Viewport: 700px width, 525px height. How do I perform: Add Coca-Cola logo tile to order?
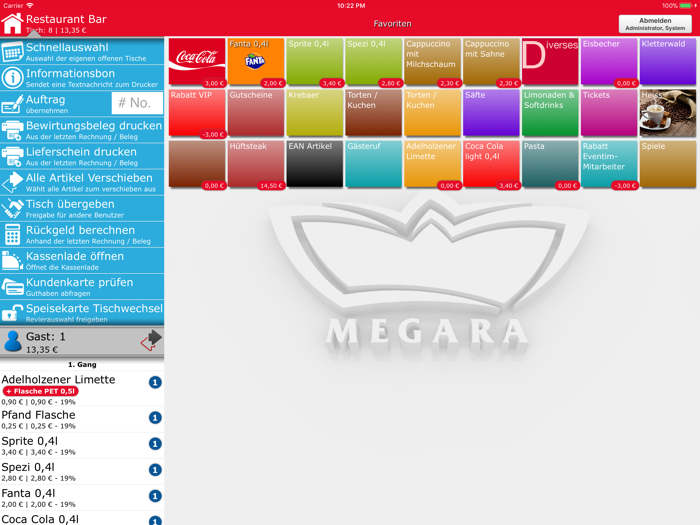coord(197,62)
